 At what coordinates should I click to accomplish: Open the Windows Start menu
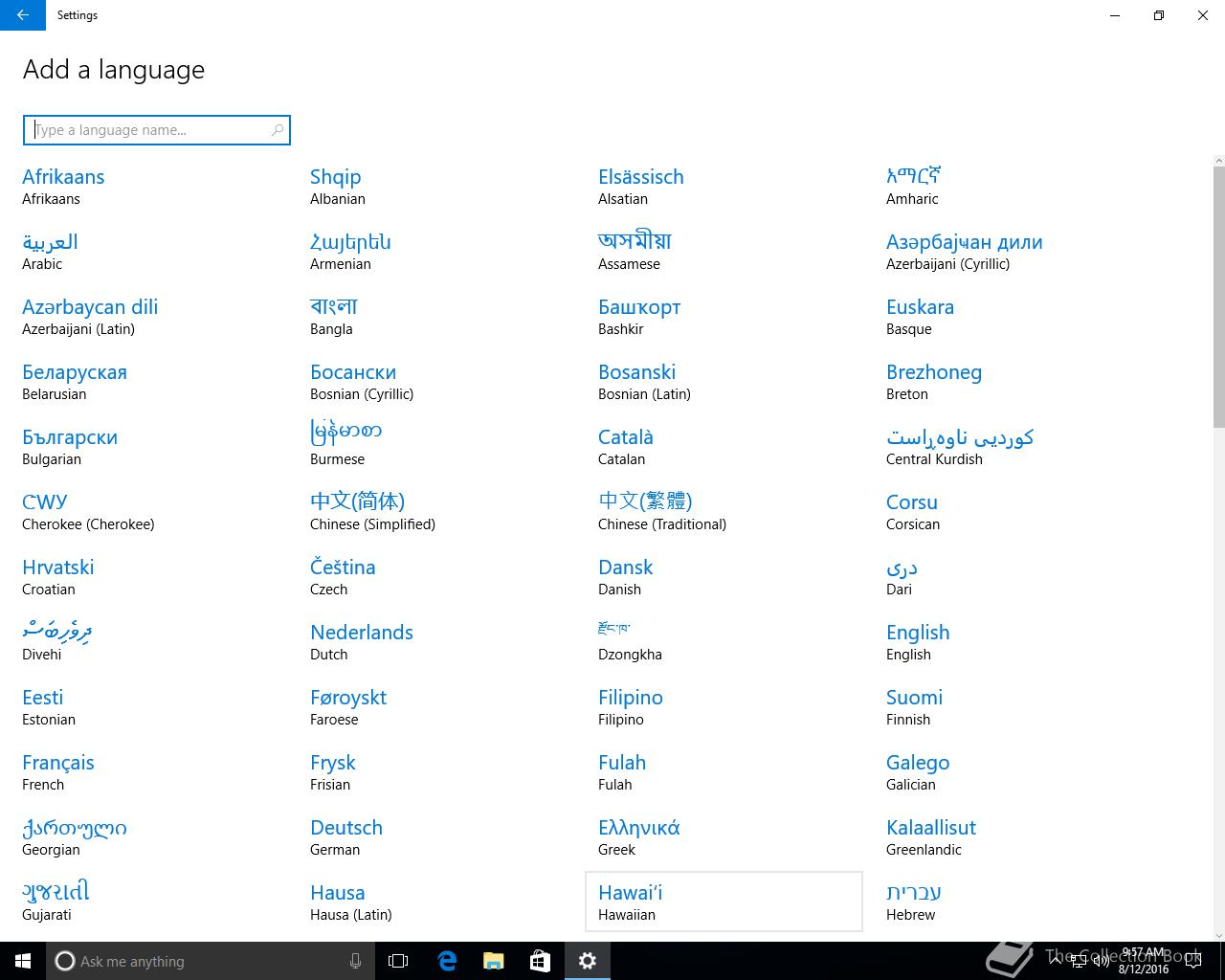click(x=23, y=961)
